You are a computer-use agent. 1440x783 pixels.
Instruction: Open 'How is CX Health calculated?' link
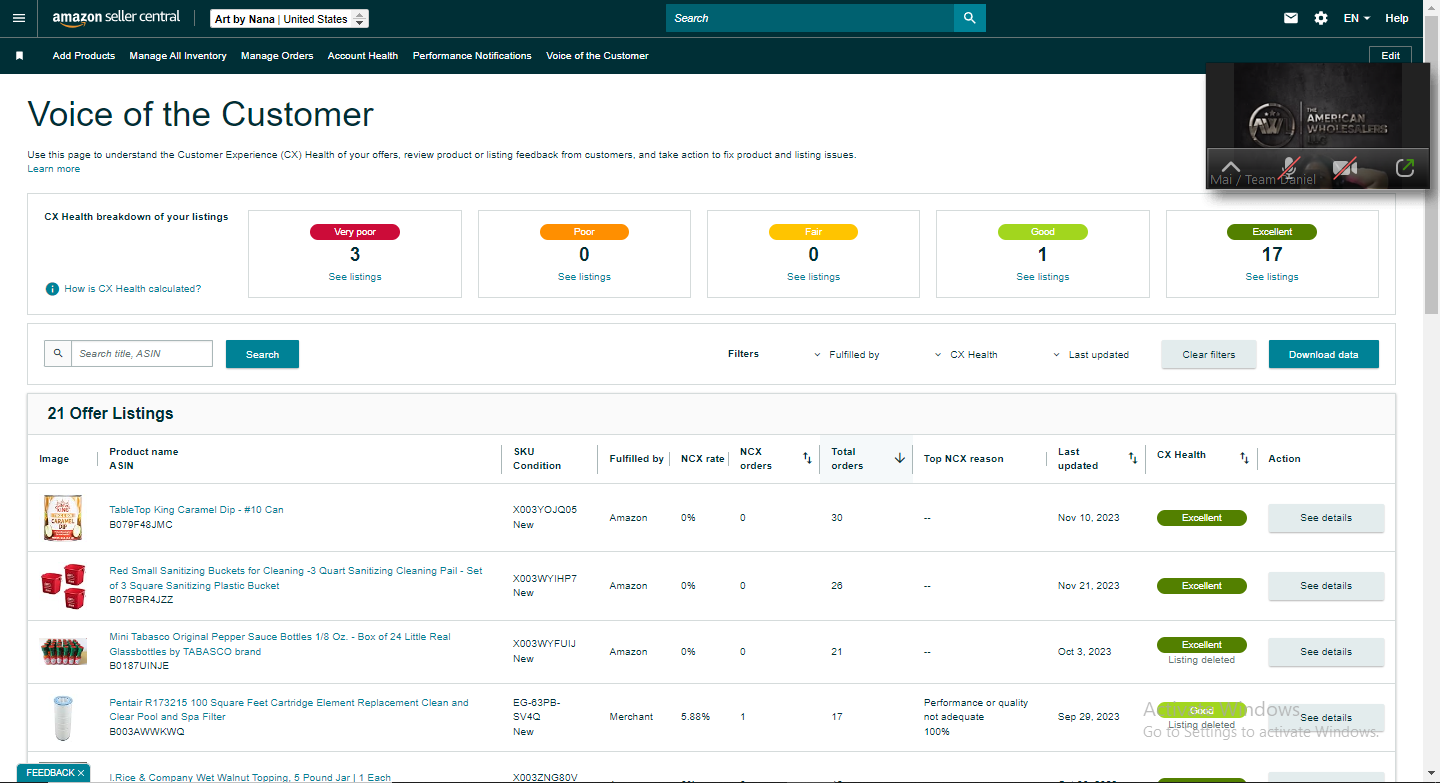[x=133, y=289]
